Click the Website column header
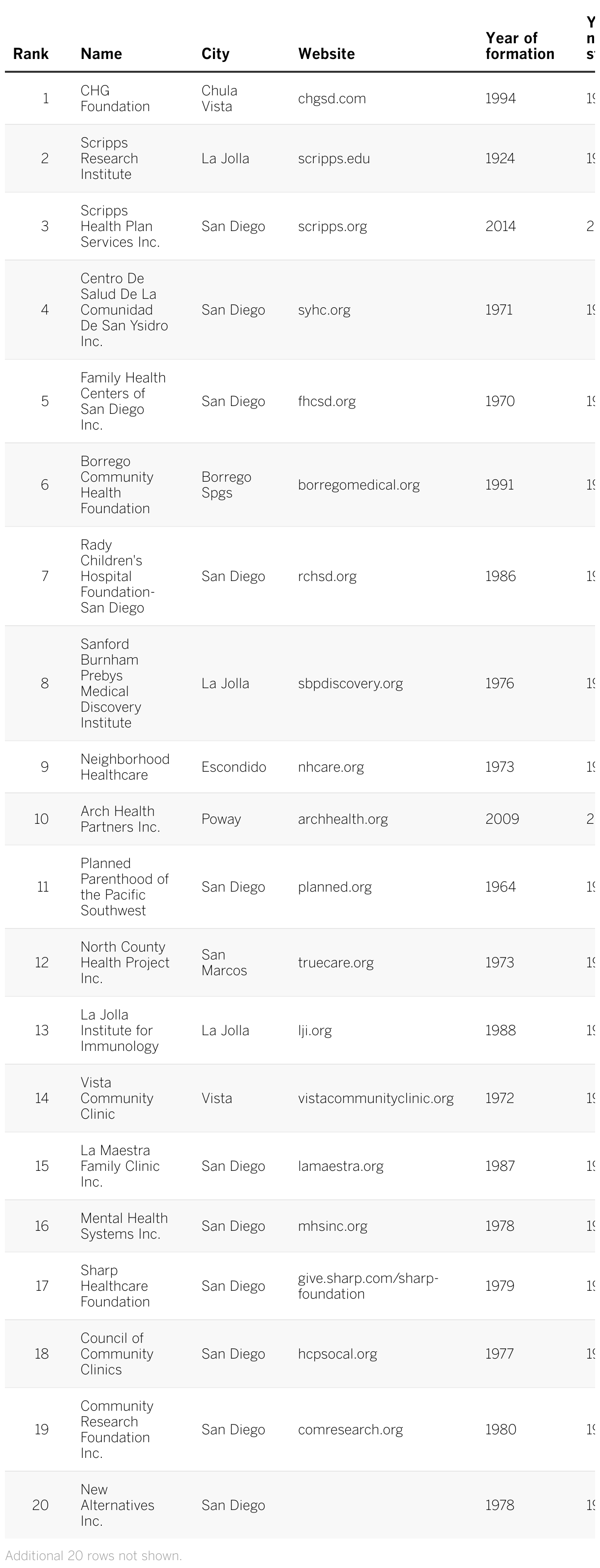Viewport: 600px width, 1568px height. [326, 54]
